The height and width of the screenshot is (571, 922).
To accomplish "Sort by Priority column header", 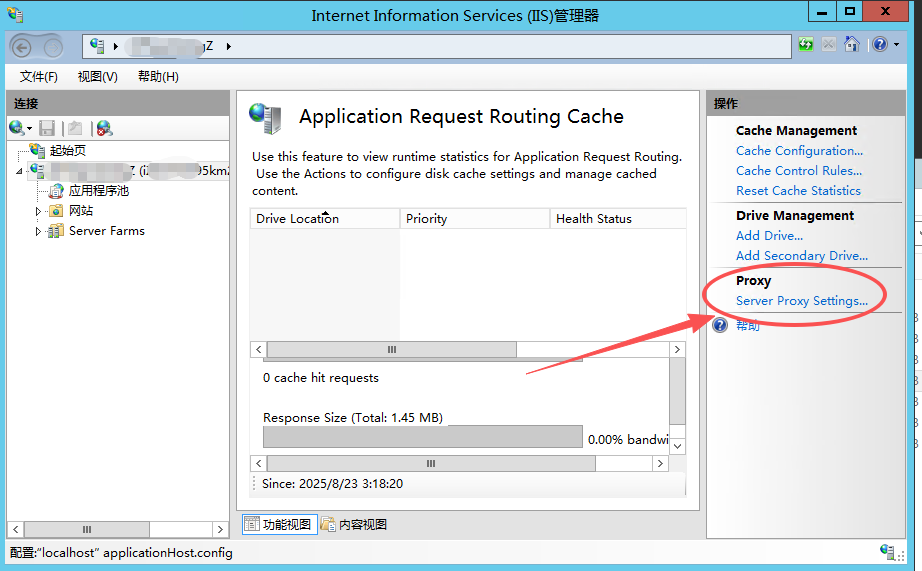I will tap(475, 219).
